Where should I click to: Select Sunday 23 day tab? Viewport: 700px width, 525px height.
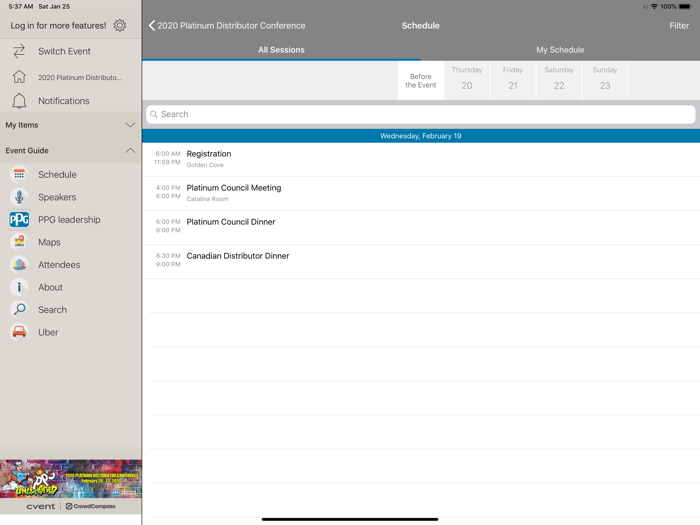(604, 81)
